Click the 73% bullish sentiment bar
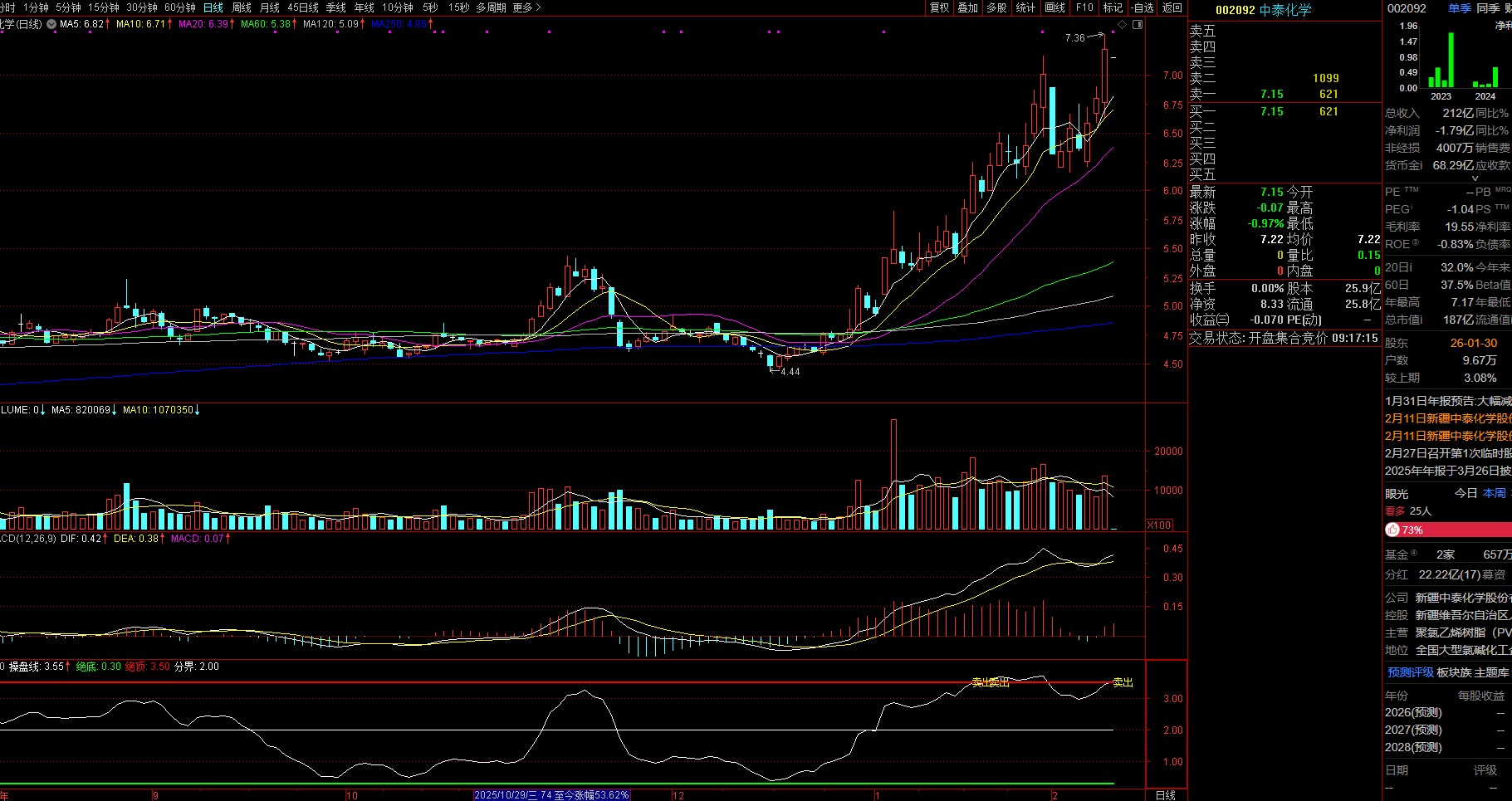 tap(1448, 530)
